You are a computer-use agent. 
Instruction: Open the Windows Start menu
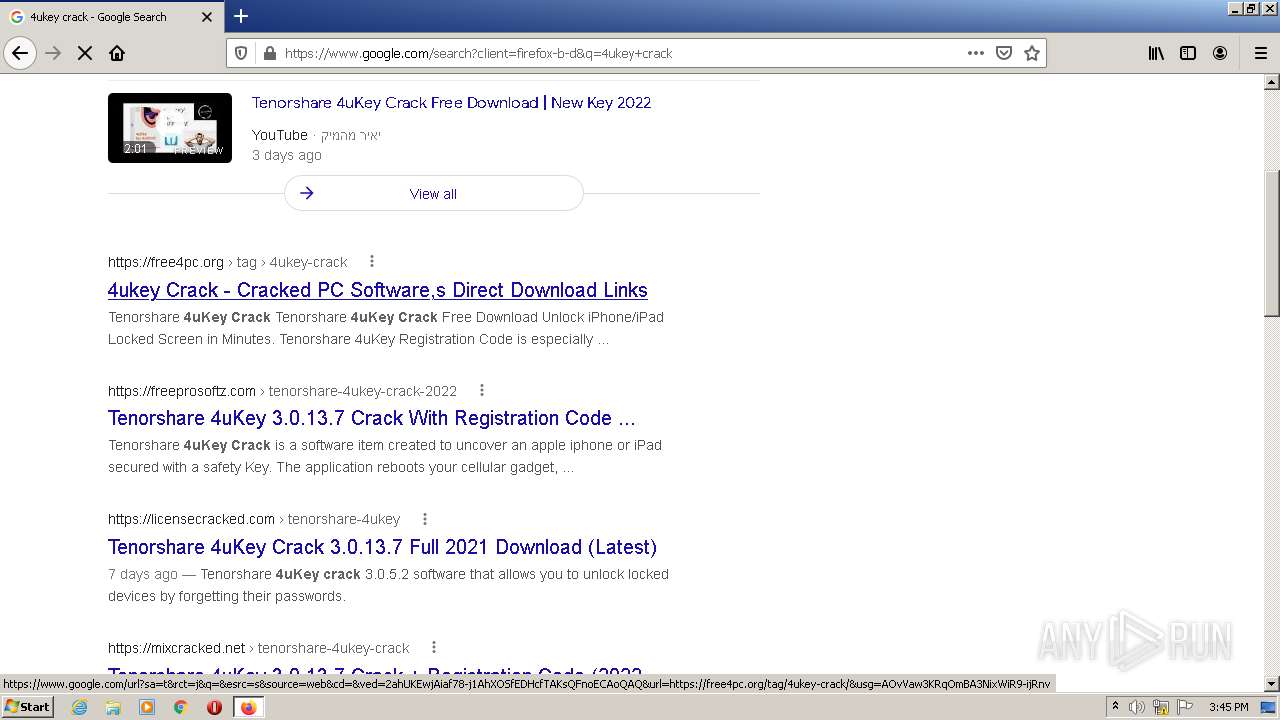[28, 706]
